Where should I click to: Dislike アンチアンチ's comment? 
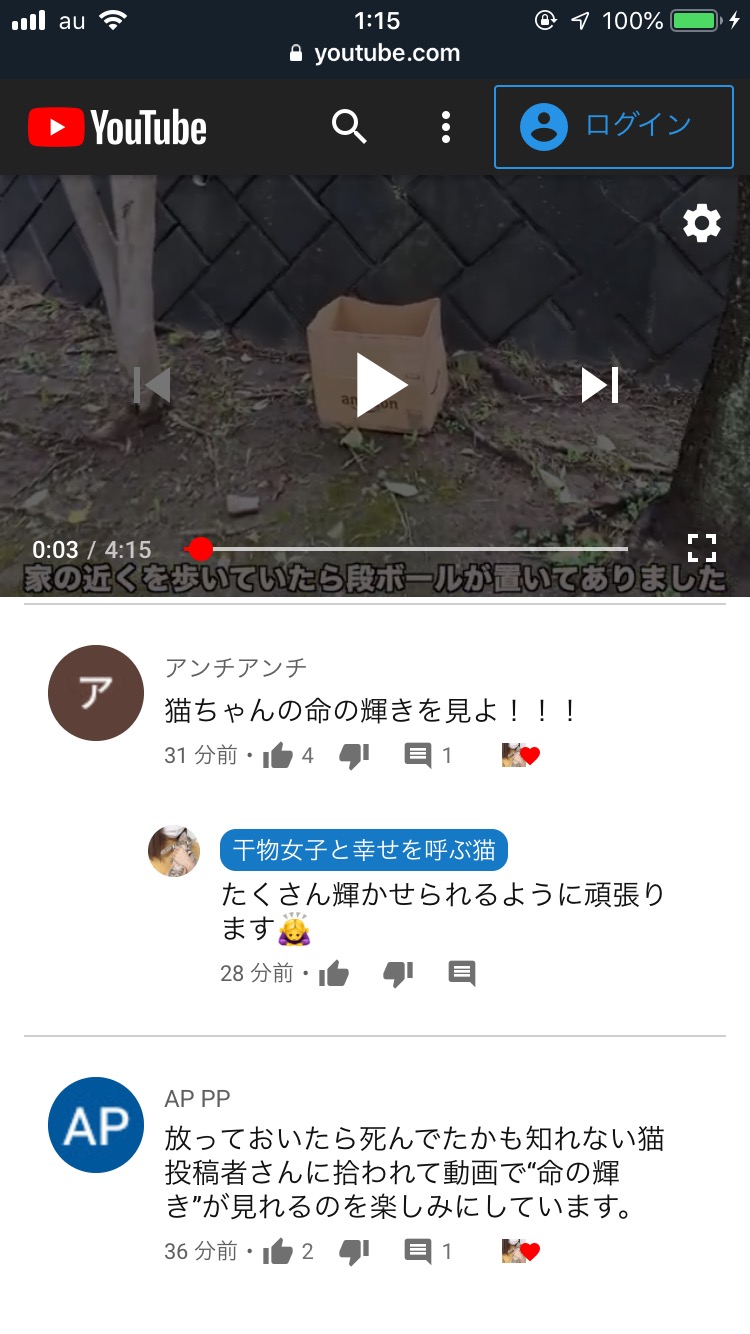(x=354, y=756)
